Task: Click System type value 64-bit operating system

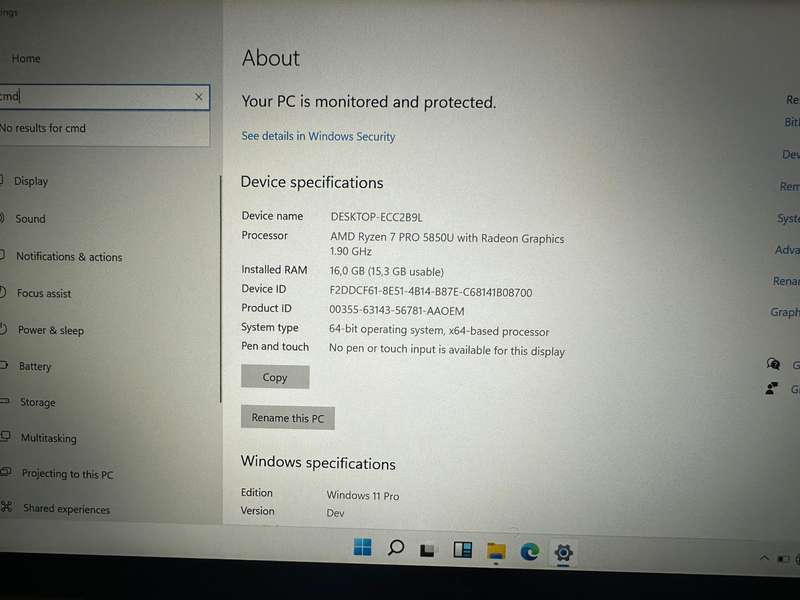Action: [x=439, y=331]
